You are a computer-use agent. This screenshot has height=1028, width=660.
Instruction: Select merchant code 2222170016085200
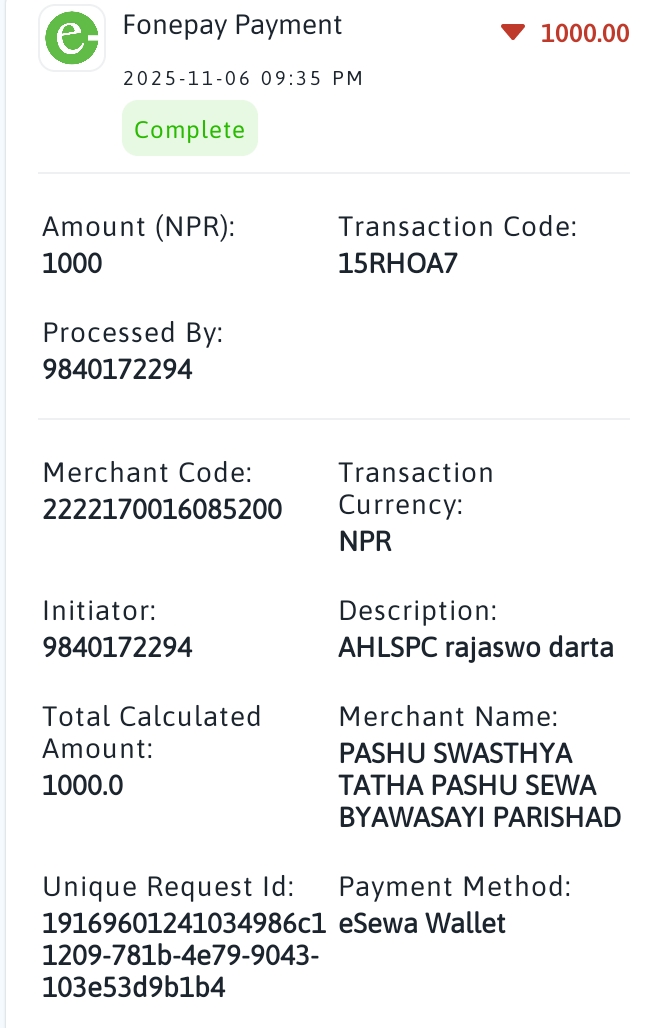click(163, 509)
